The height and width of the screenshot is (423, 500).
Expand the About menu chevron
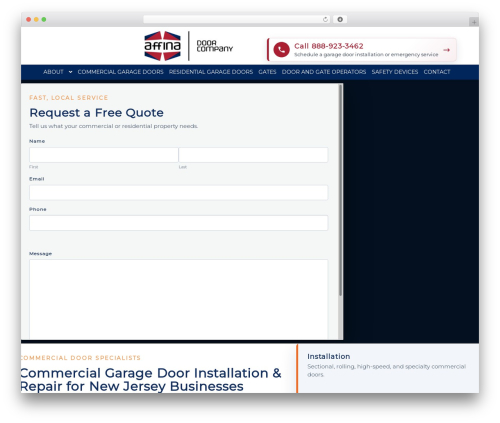[x=70, y=72]
